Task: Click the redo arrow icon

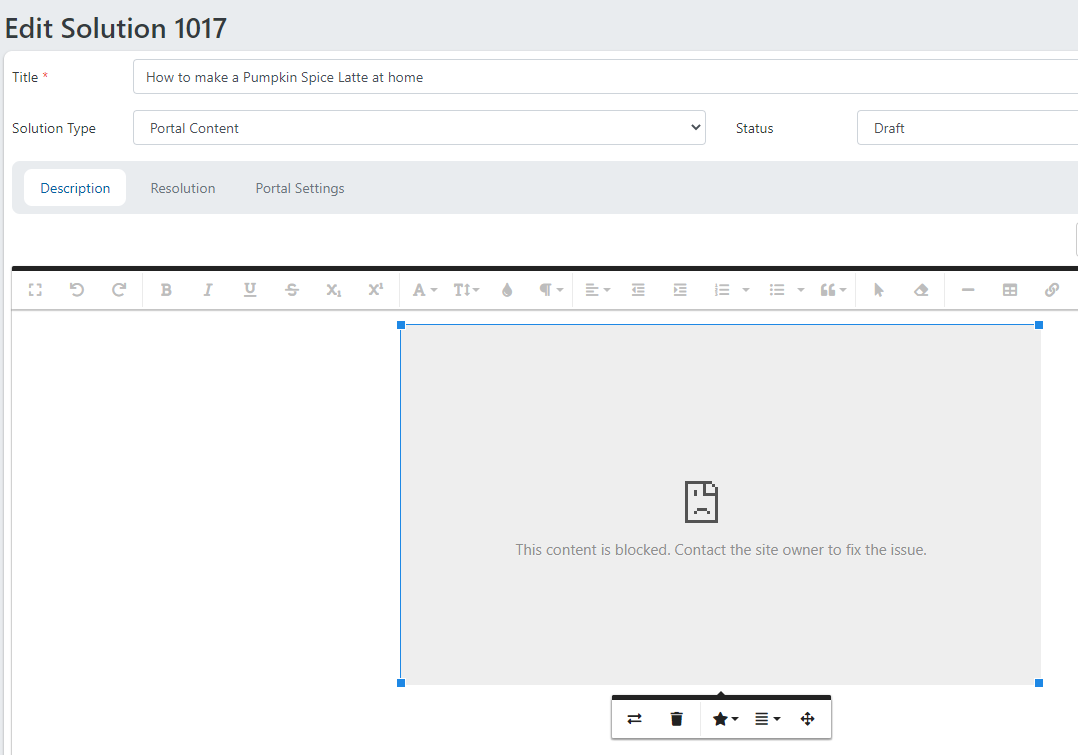Action: click(119, 290)
